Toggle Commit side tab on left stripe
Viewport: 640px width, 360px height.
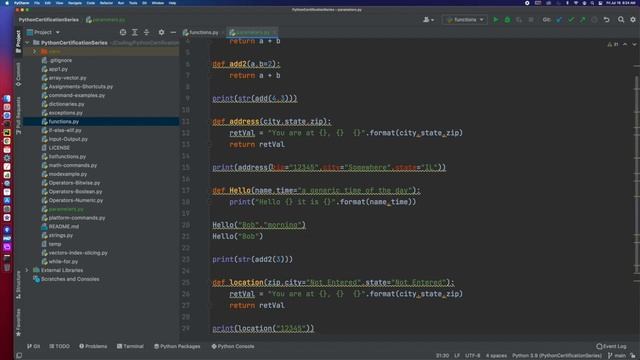[x=18, y=74]
